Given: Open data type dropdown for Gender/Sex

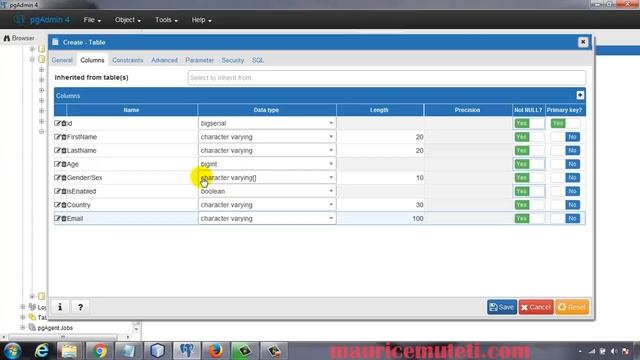Looking at the screenshot, I should [x=267, y=178].
